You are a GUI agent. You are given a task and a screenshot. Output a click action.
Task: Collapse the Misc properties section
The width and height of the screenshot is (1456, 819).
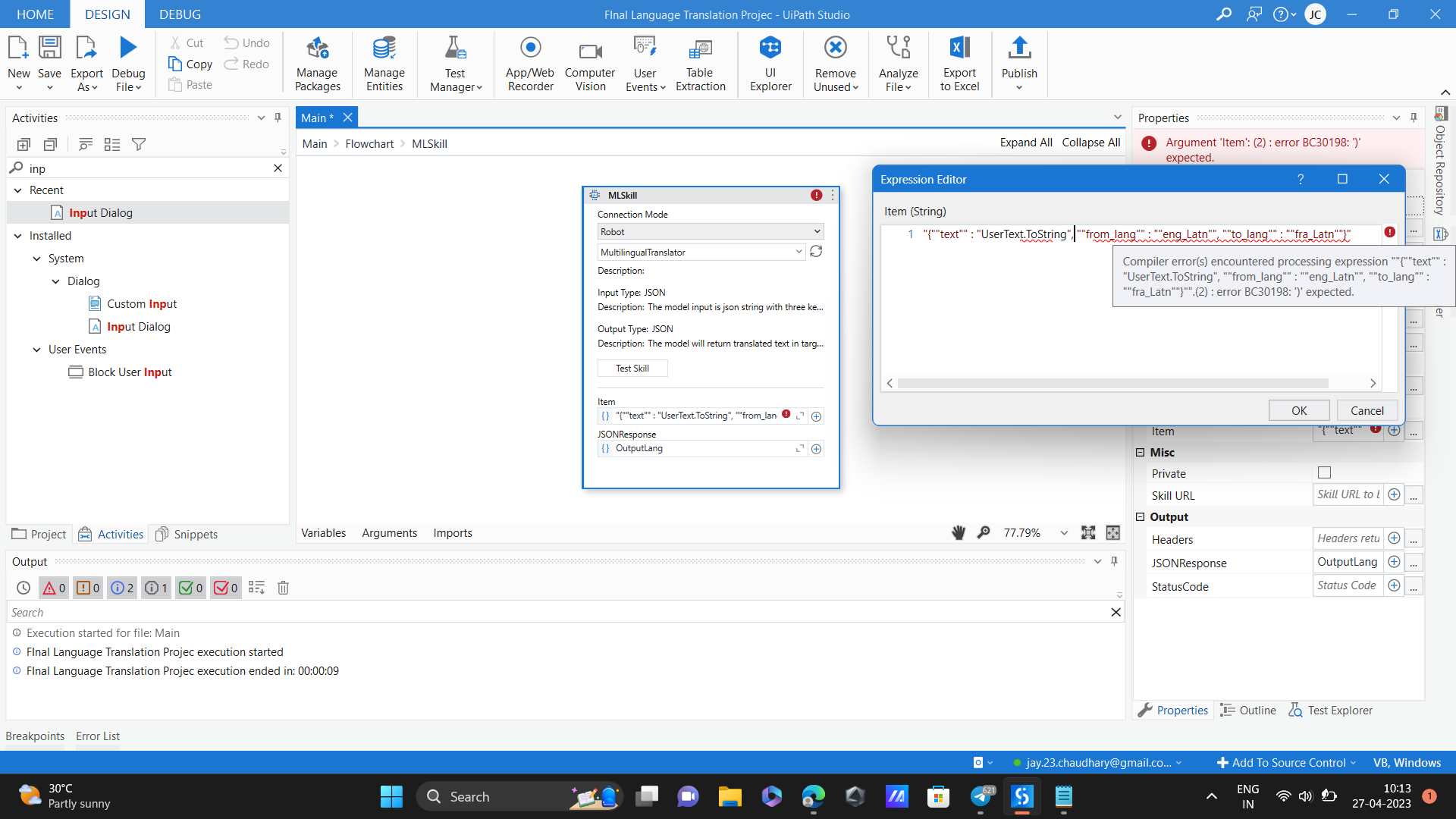click(1140, 452)
